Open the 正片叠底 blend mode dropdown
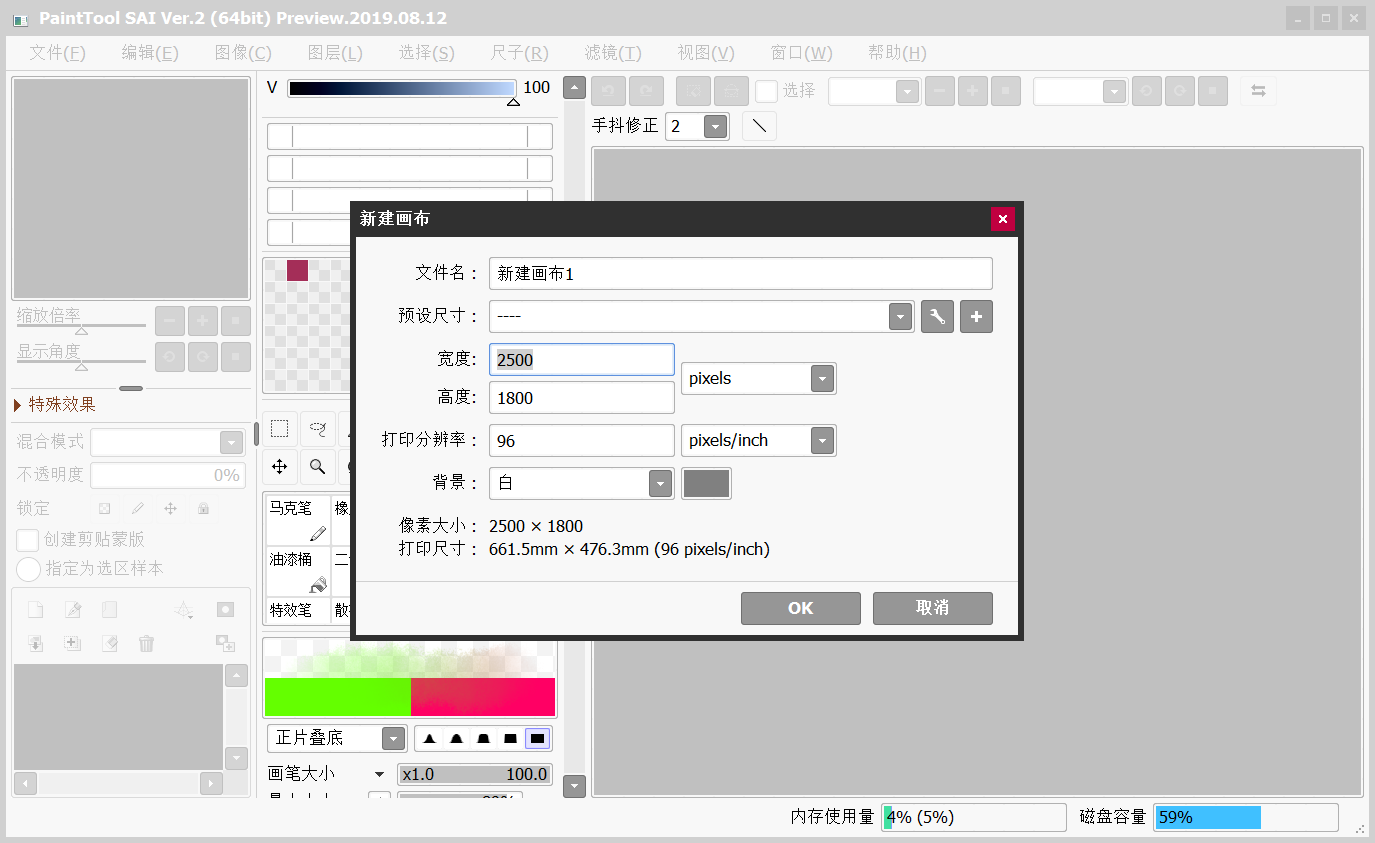The height and width of the screenshot is (843, 1375). pyautogui.click(x=394, y=738)
